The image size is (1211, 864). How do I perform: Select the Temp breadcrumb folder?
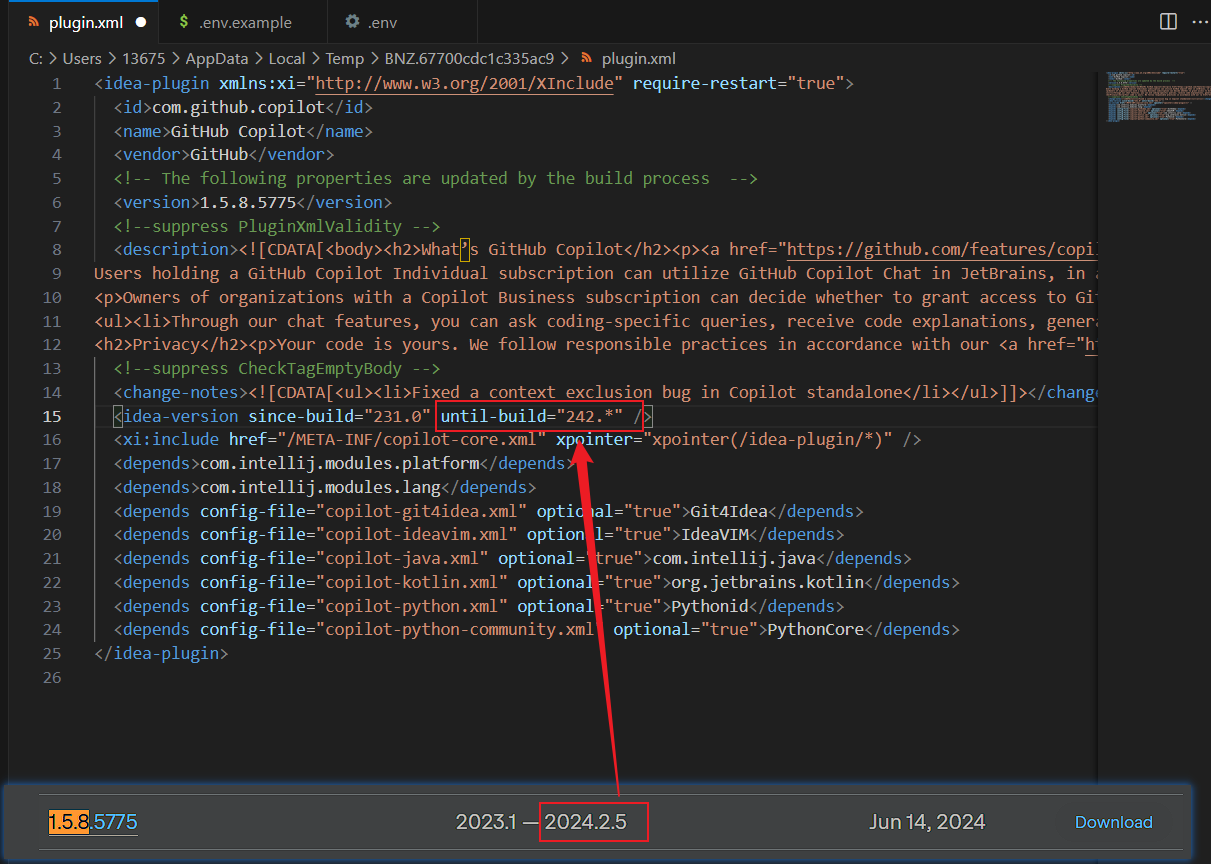pos(345,59)
